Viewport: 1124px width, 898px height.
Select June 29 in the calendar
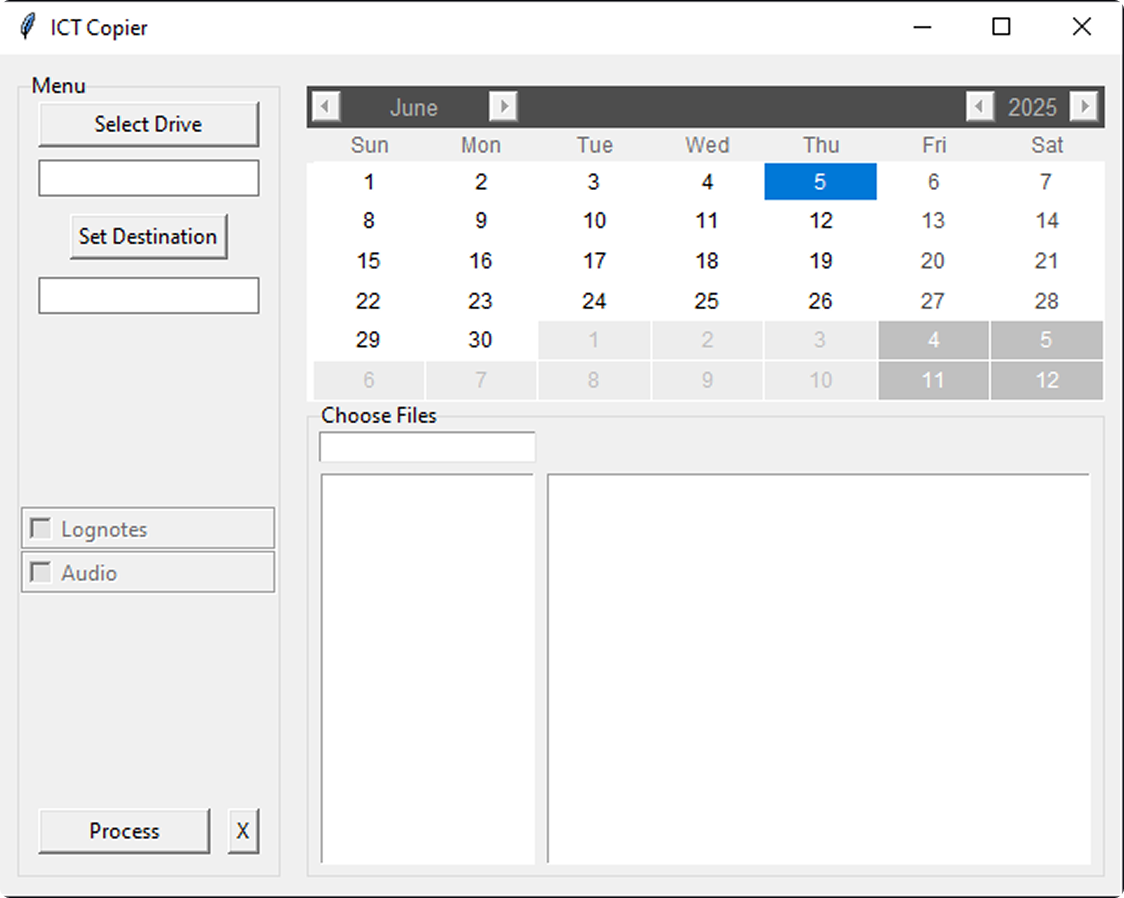tap(368, 340)
